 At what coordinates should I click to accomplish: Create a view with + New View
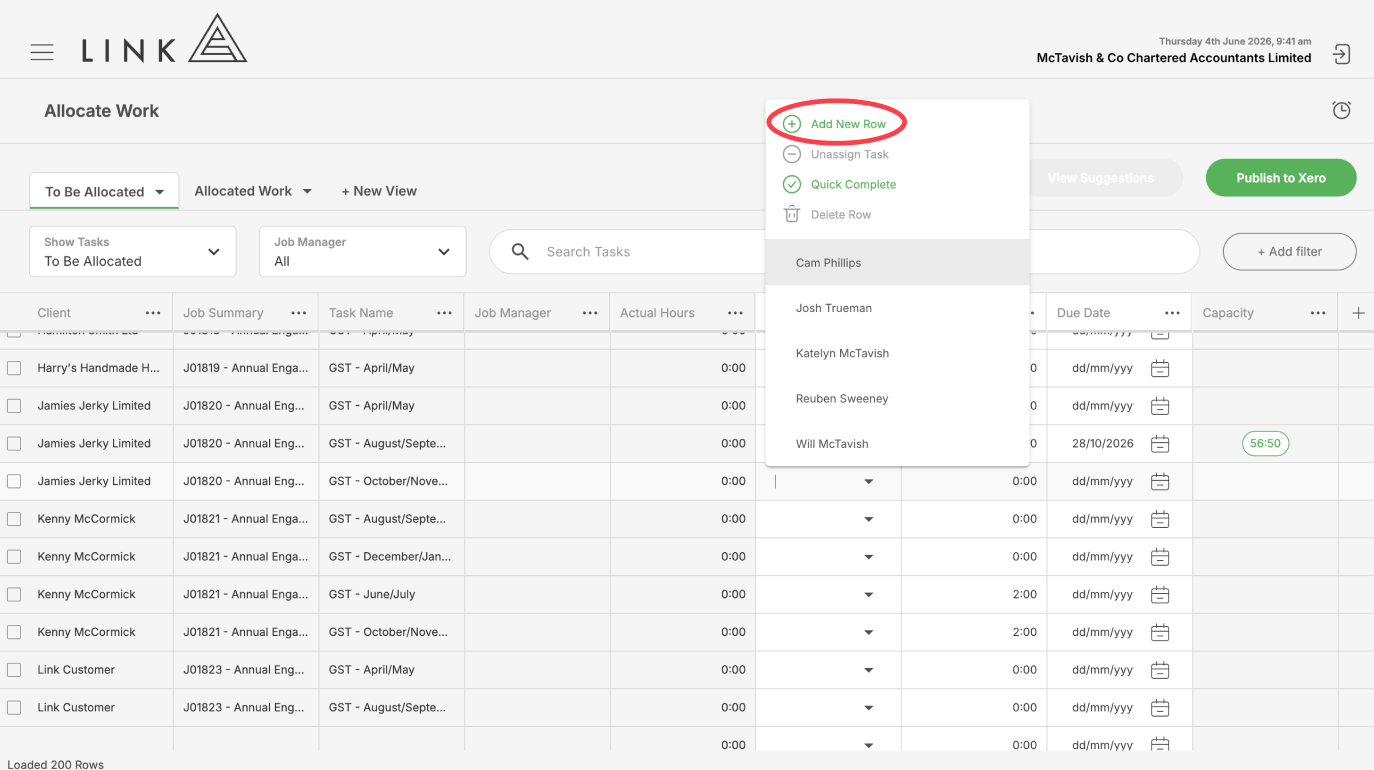click(379, 191)
